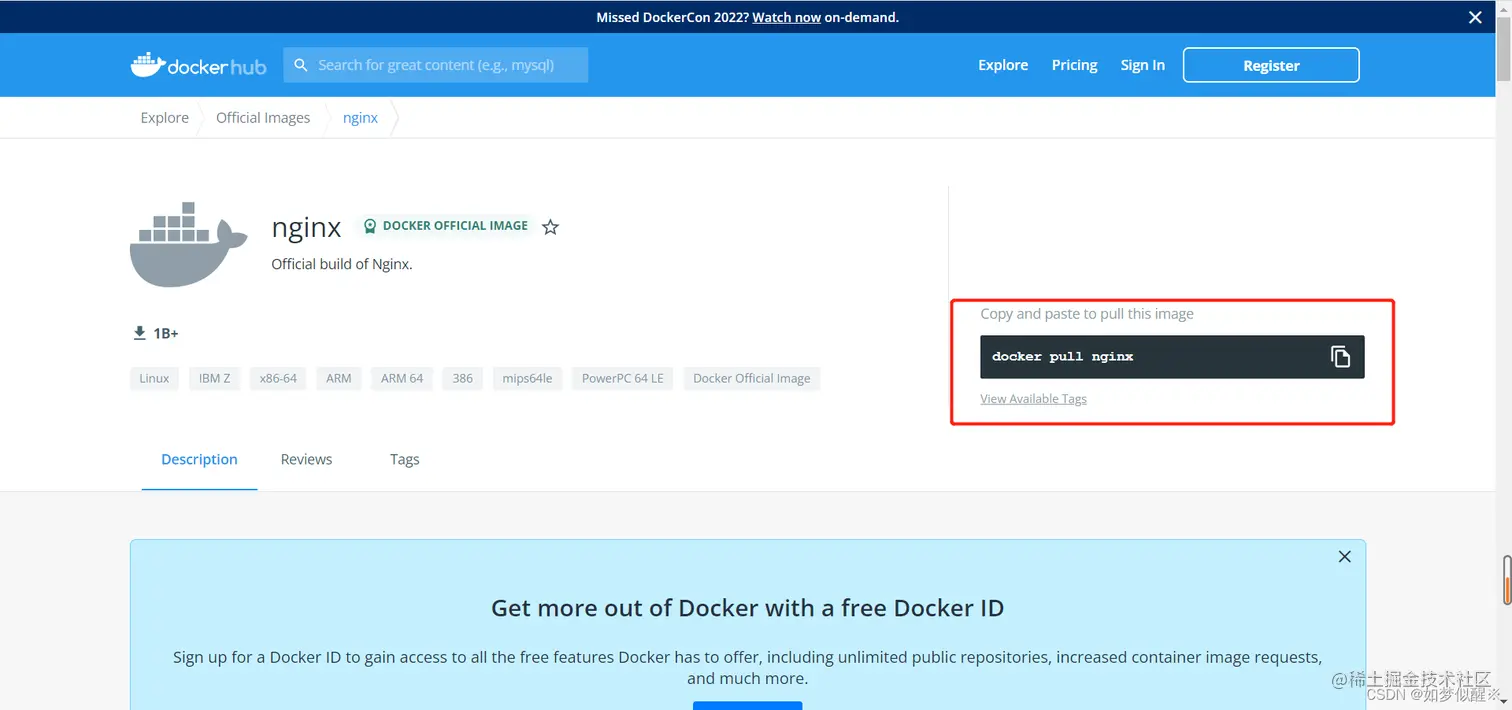
Task: Open the View Available Tags link
Action: (x=1033, y=399)
